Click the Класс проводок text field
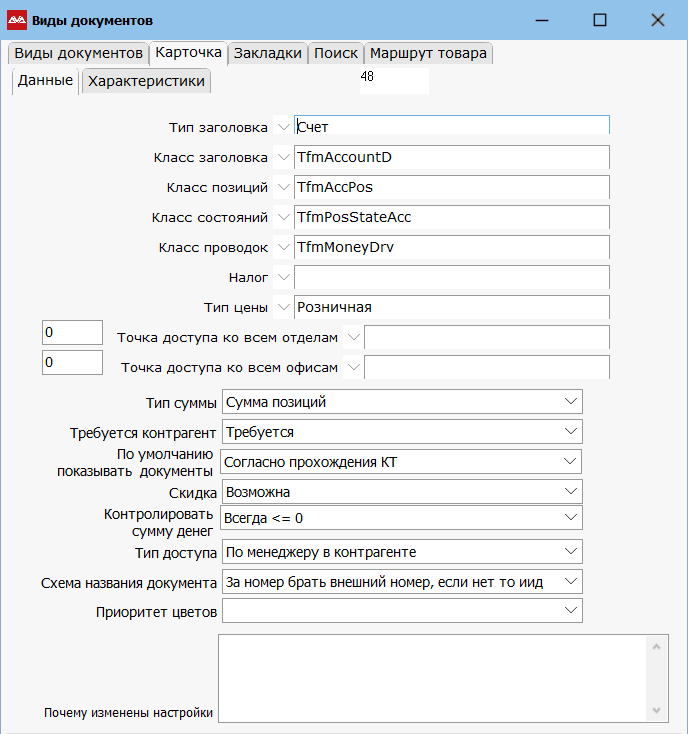 [451, 247]
